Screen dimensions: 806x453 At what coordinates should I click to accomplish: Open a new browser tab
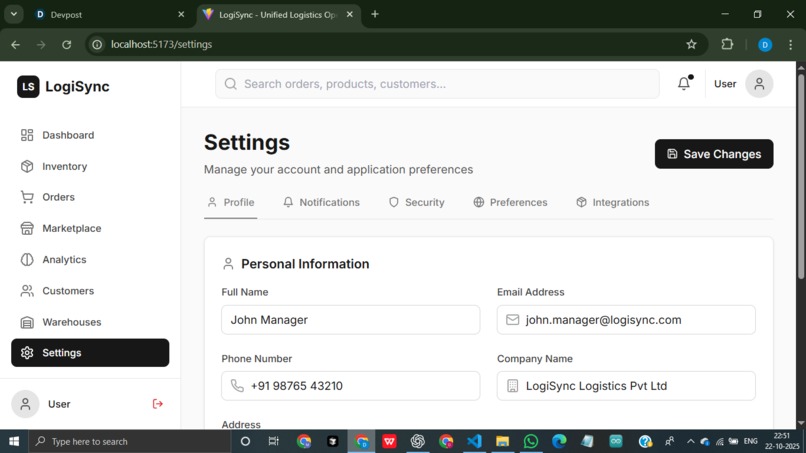pyautogui.click(x=375, y=14)
